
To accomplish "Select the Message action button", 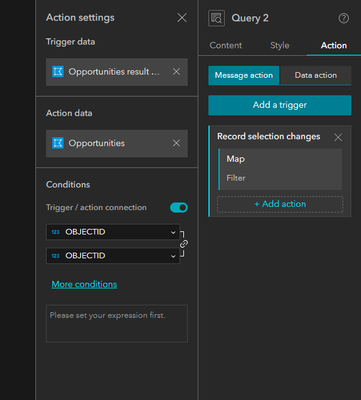I will (244, 75).
